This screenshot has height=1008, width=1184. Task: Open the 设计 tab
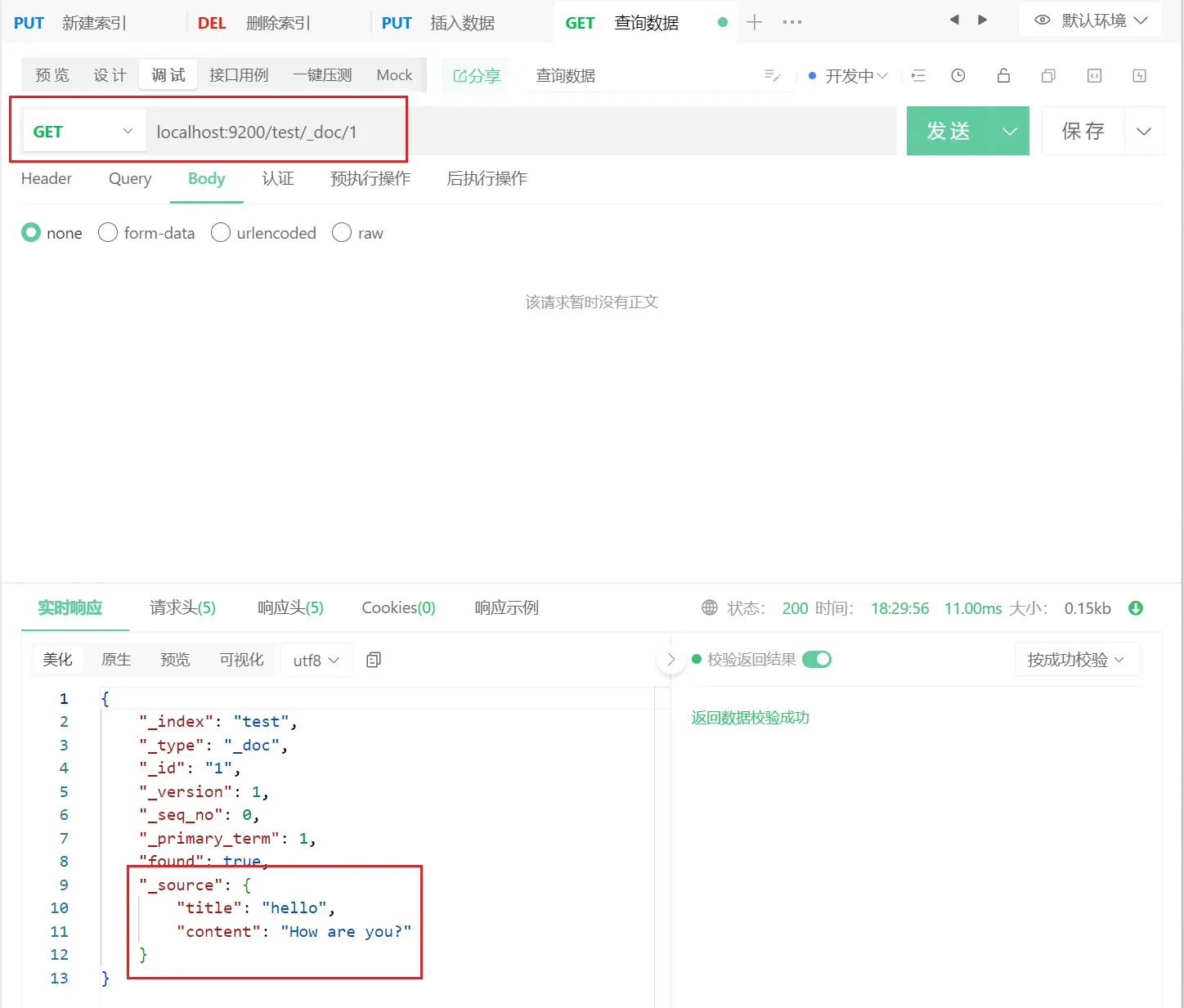click(x=110, y=75)
